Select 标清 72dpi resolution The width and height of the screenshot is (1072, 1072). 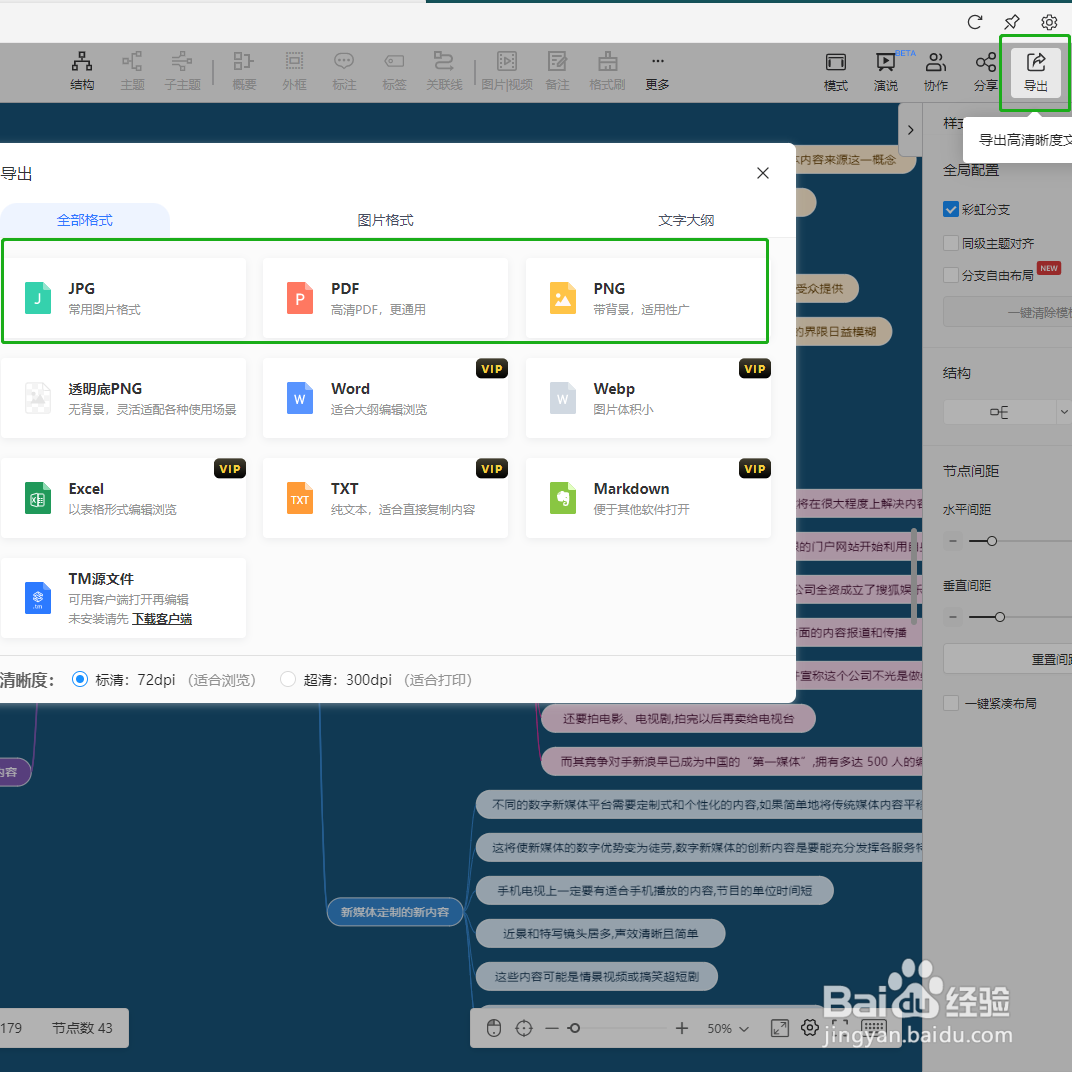80,680
